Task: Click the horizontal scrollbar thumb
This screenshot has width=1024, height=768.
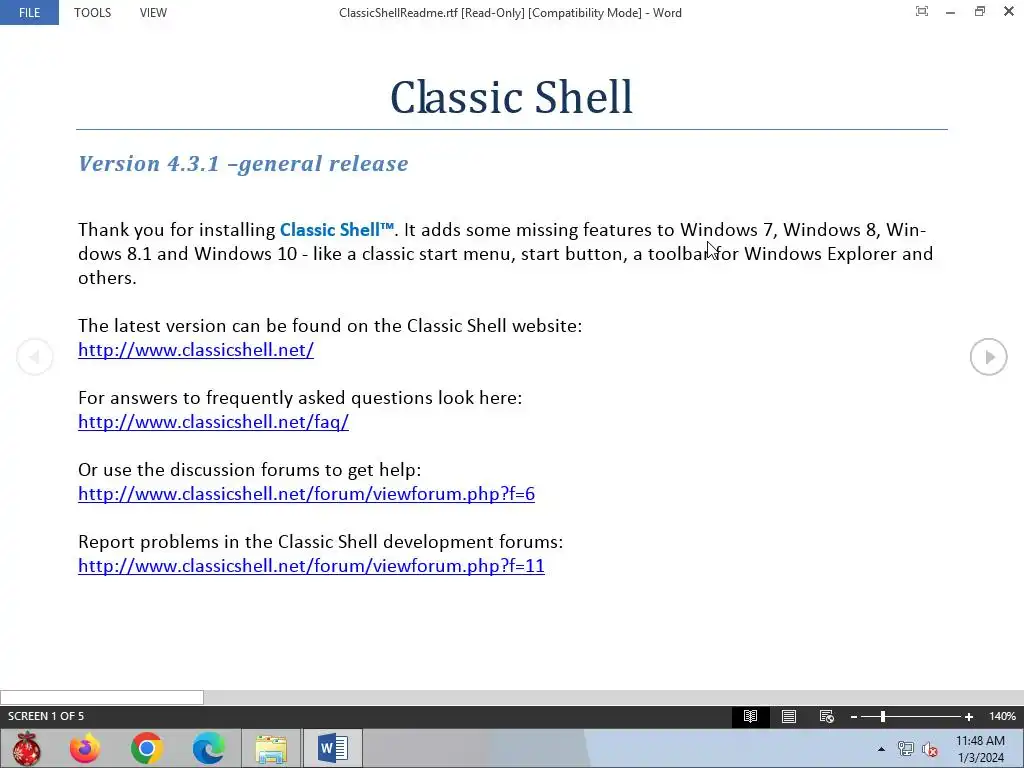Action: point(102,697)
